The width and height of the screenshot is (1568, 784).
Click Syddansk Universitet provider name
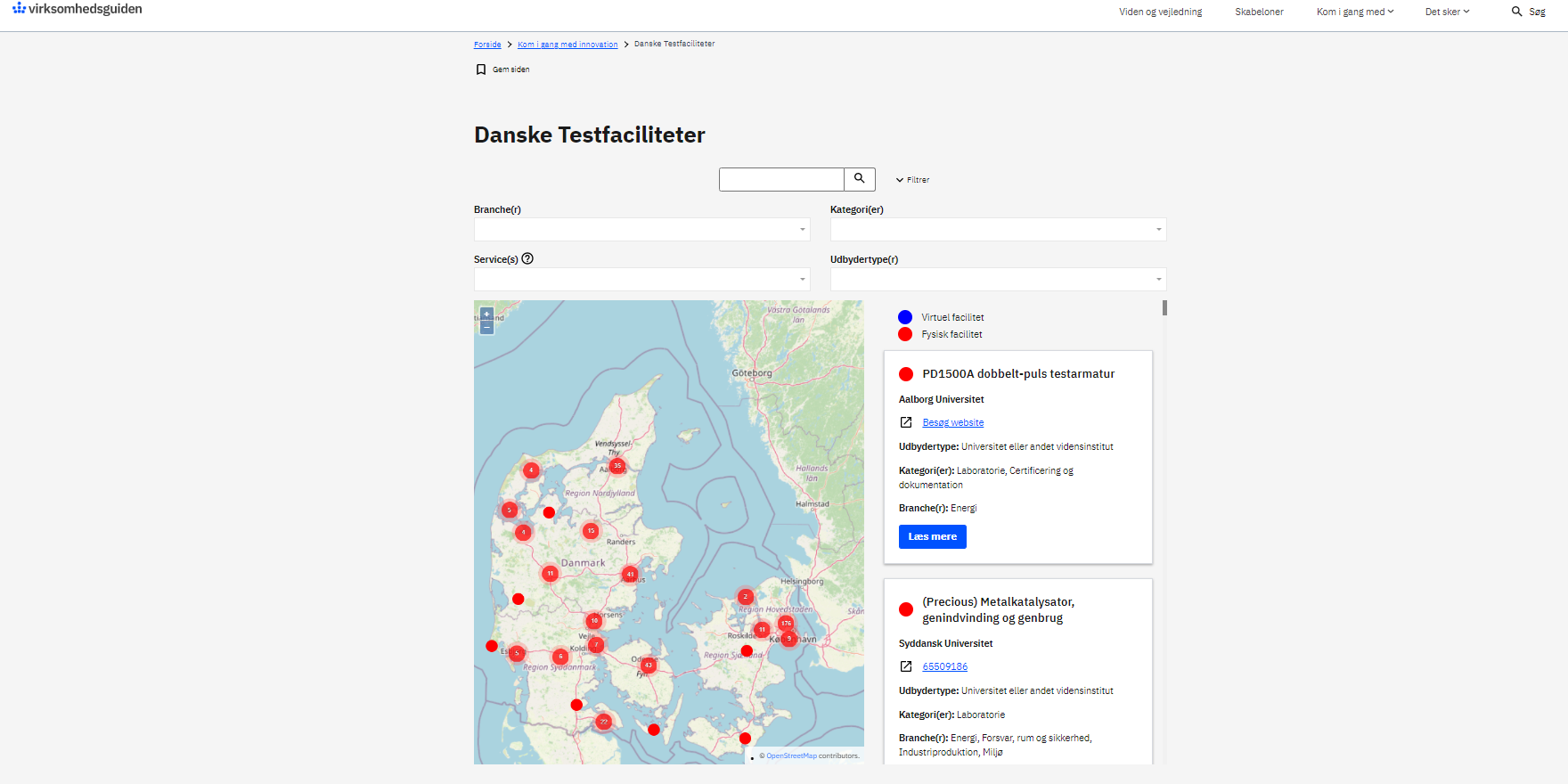945,643
